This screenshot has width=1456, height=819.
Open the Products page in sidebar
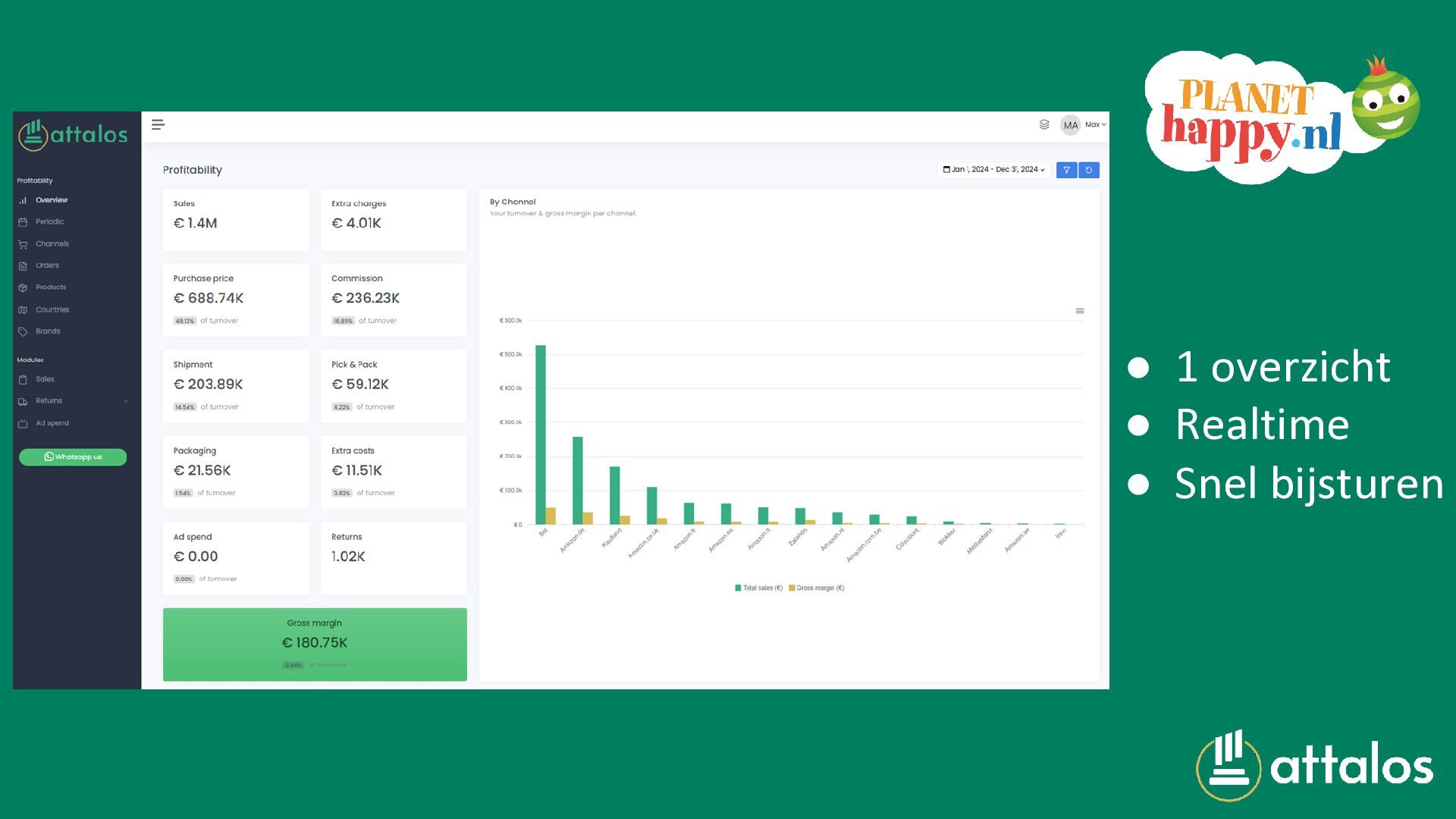[50, 287]
